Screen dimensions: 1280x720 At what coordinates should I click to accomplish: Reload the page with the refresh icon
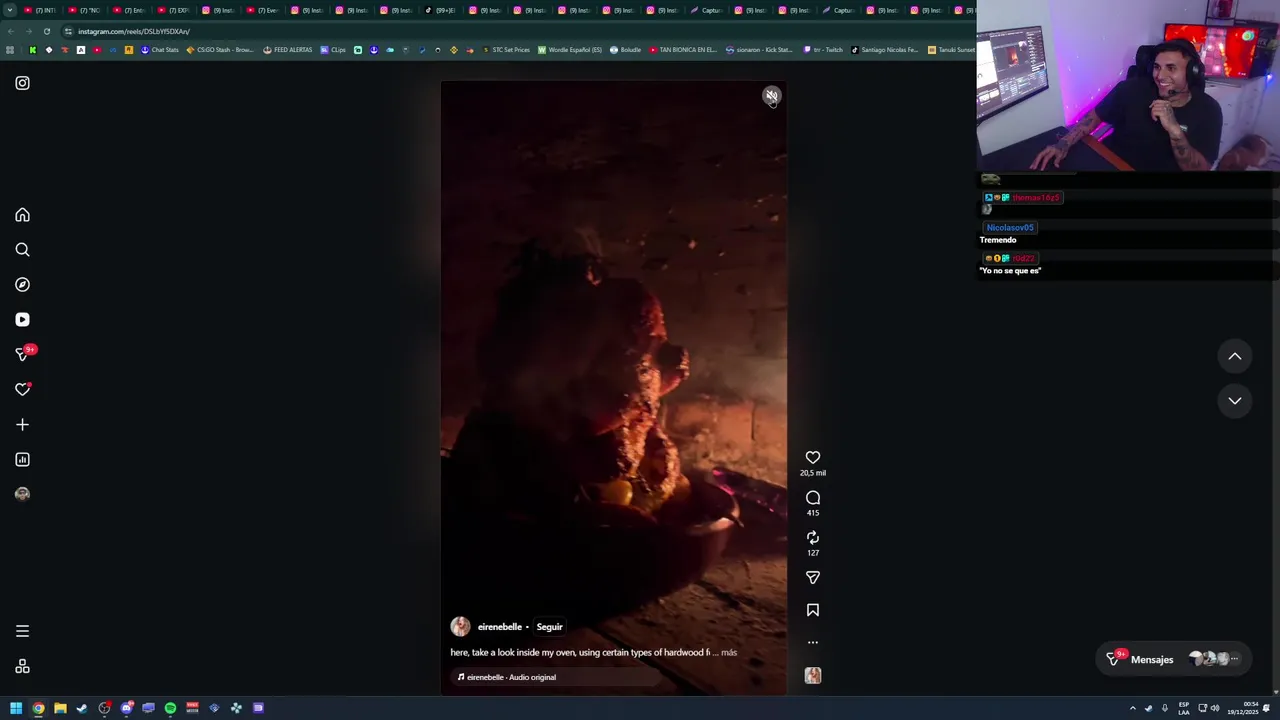tap(46, 31)
